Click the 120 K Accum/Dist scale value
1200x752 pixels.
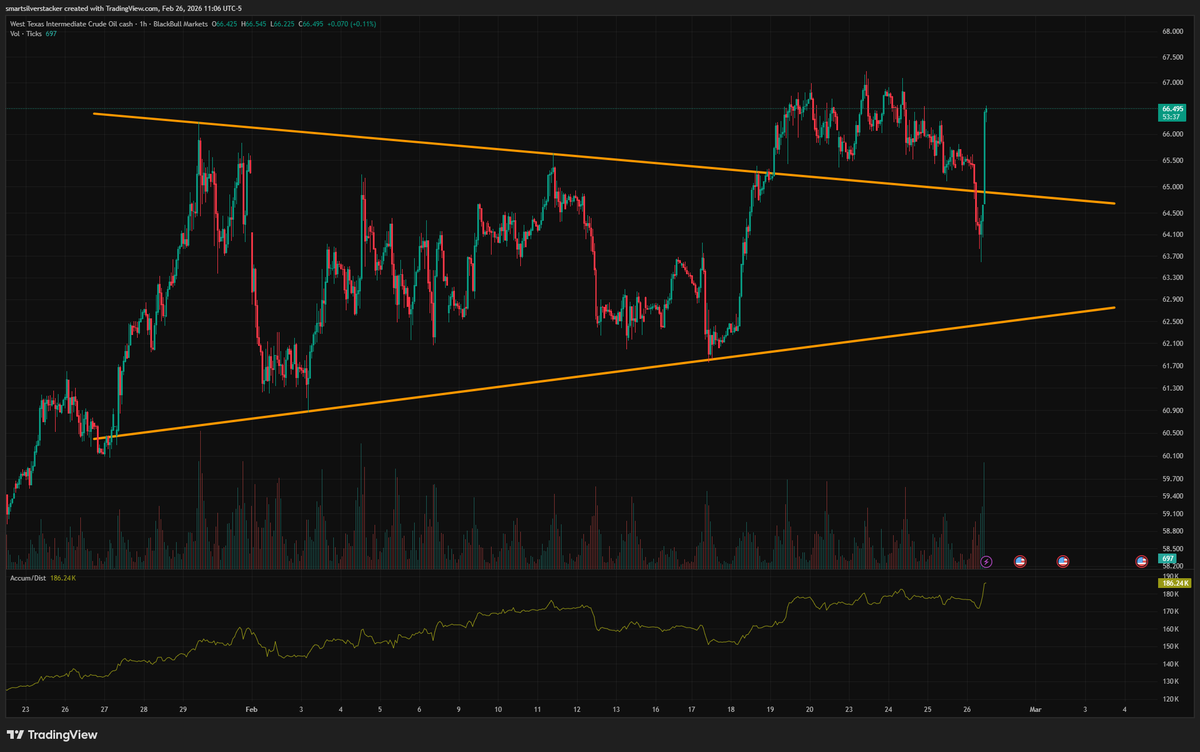[1171, 697]
